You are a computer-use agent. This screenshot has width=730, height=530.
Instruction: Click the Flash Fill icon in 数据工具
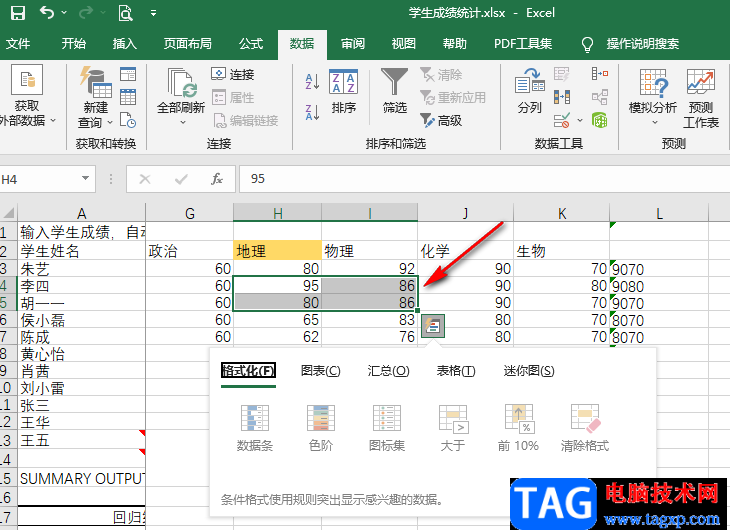[x=561, y=74]
